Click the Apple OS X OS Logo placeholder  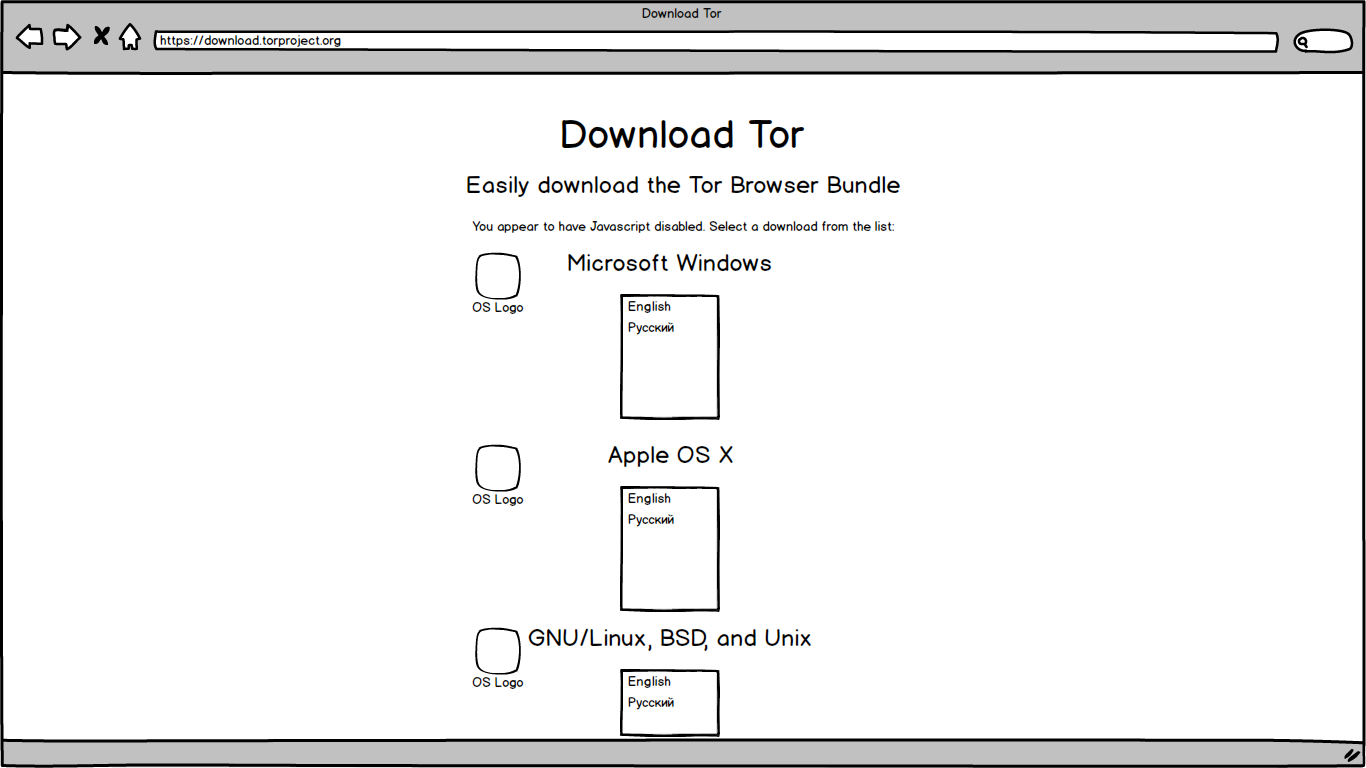tap(498, 468)
